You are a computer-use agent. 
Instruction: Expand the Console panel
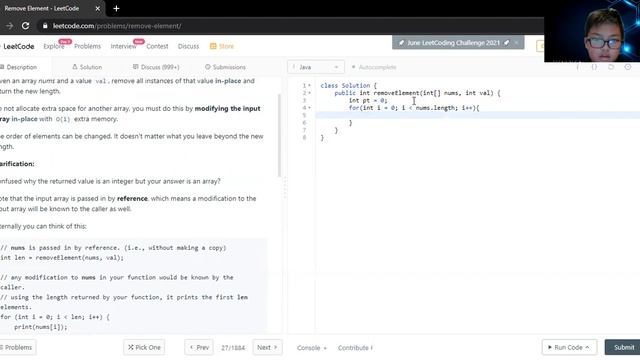click(x=312, y=348)
